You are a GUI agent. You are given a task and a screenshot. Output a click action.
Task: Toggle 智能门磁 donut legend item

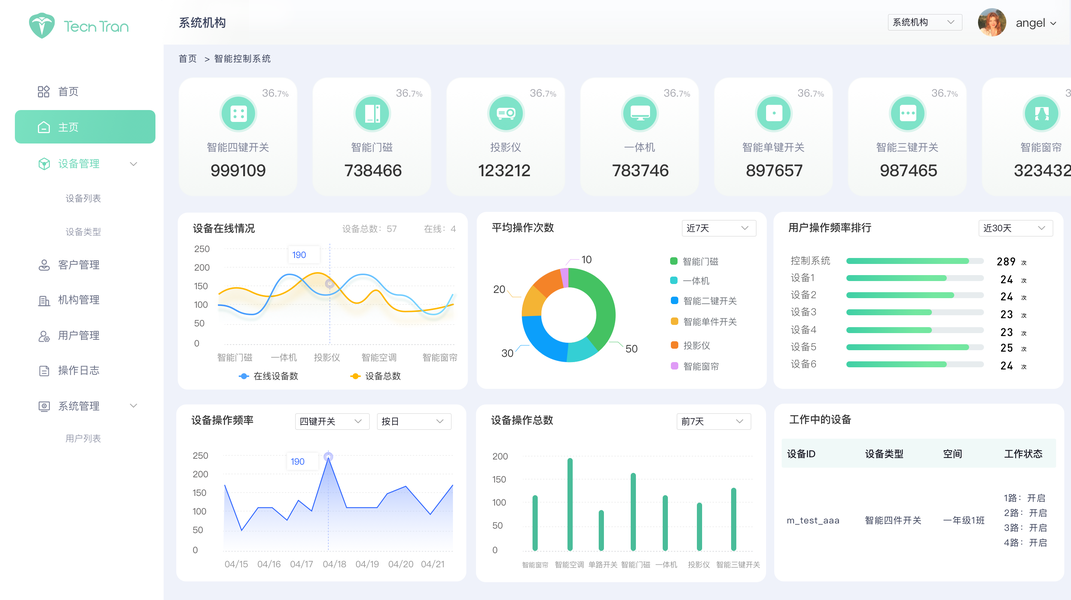point(694,262)
